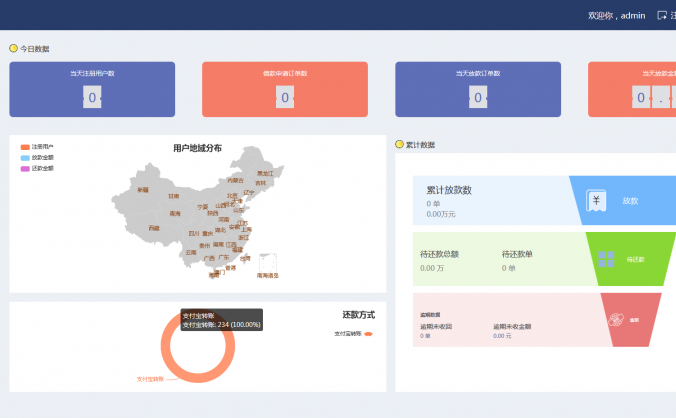Click the four-square grid 待还款 icon

[x=606, y=259]
